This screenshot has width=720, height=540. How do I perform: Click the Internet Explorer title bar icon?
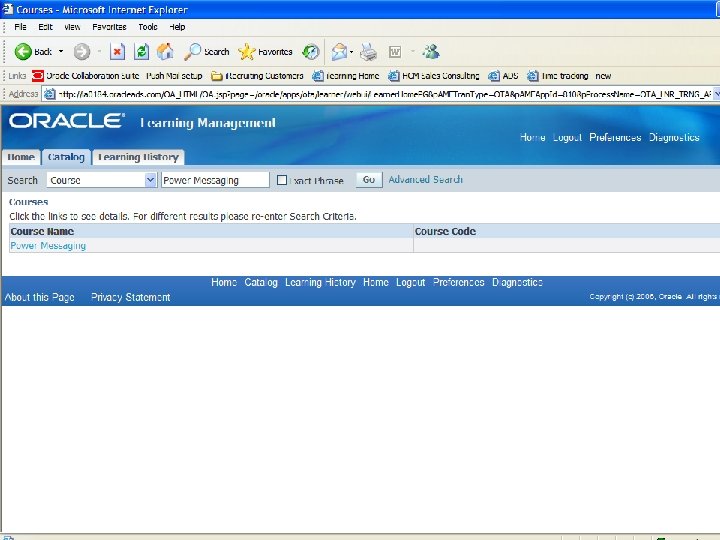click(7, 9)
